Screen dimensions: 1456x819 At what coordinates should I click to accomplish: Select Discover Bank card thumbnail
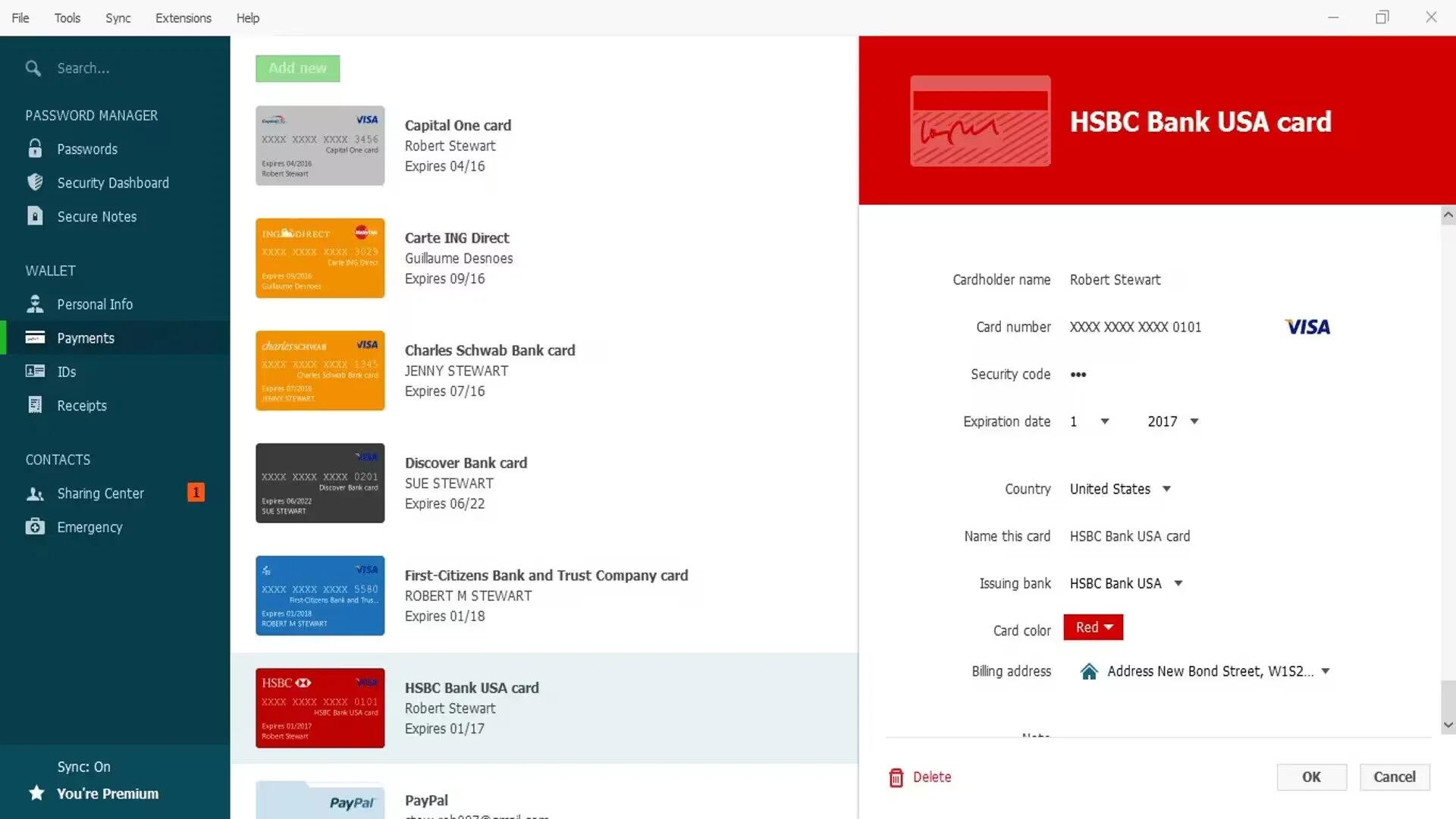point(320,483)
